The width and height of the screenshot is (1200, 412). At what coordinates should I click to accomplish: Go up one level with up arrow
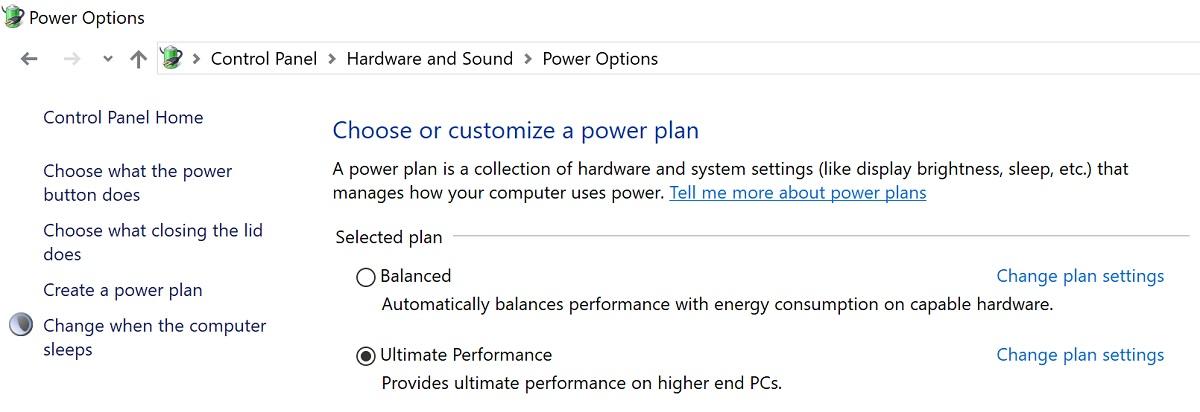pos(139,59)
